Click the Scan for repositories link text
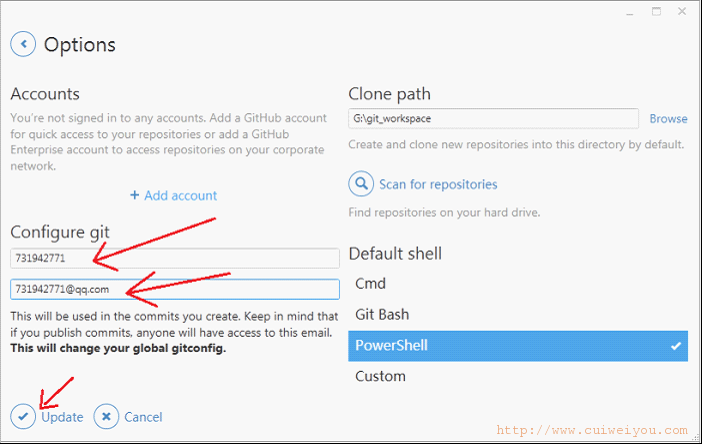702x444 pixels. tap(438, 184)
